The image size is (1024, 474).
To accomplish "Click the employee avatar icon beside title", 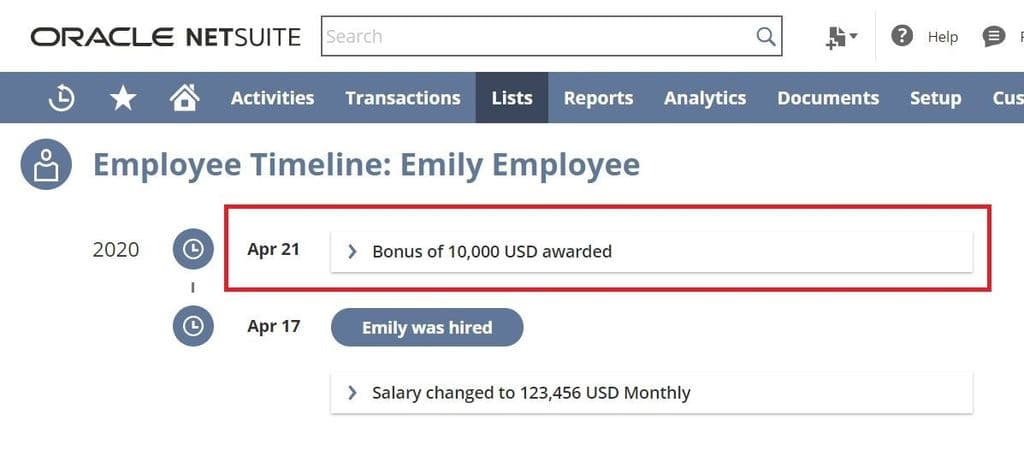I will pos(46,165).
